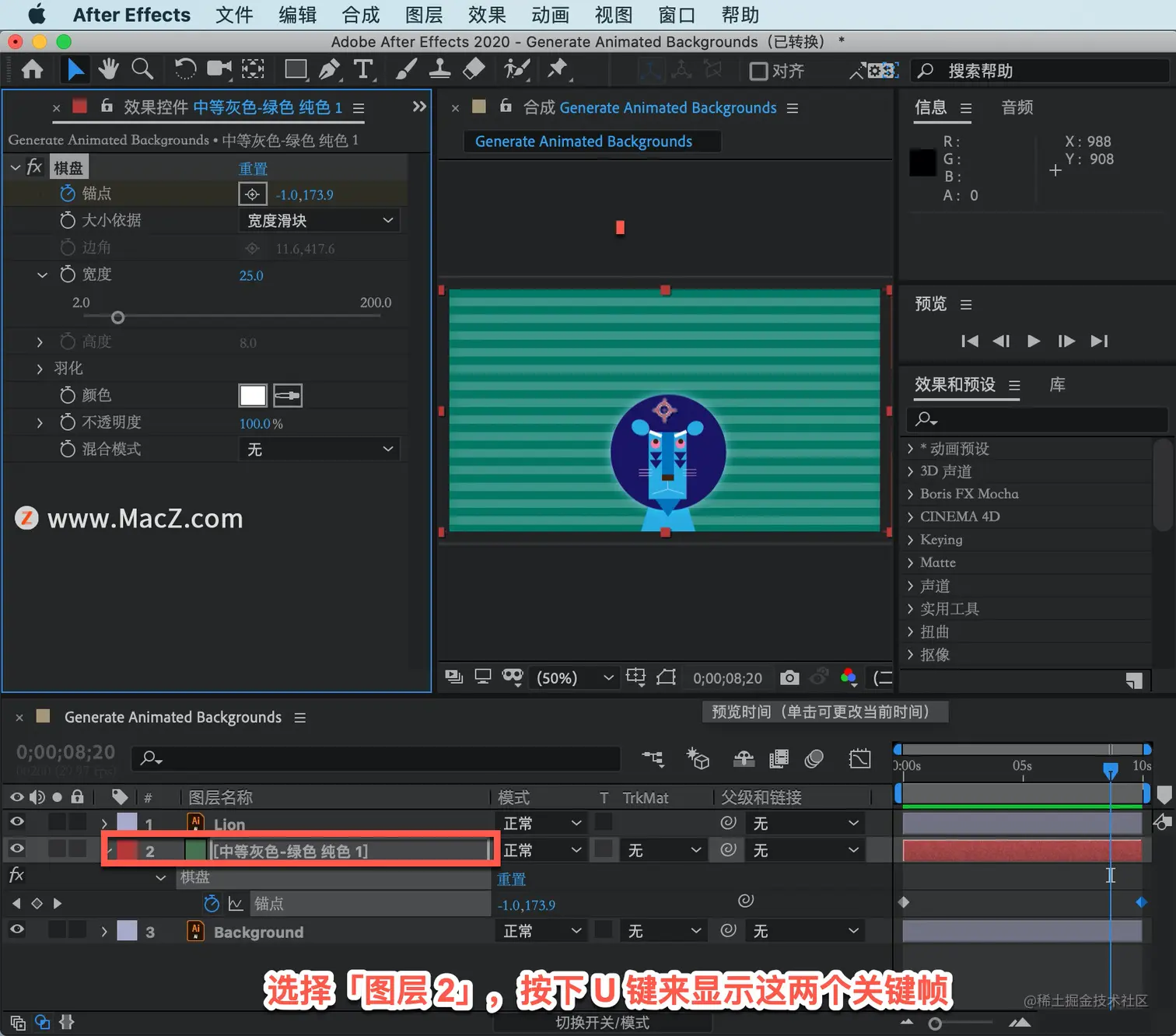Click the Generate Animated Backgrounds composition breadcrumb

coord(592,142)
